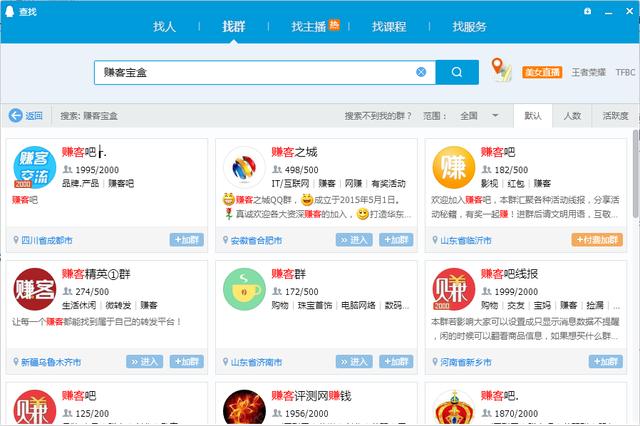Minimize the 查找 window
This screenshot has width=640, height=426.
point(609,11)
